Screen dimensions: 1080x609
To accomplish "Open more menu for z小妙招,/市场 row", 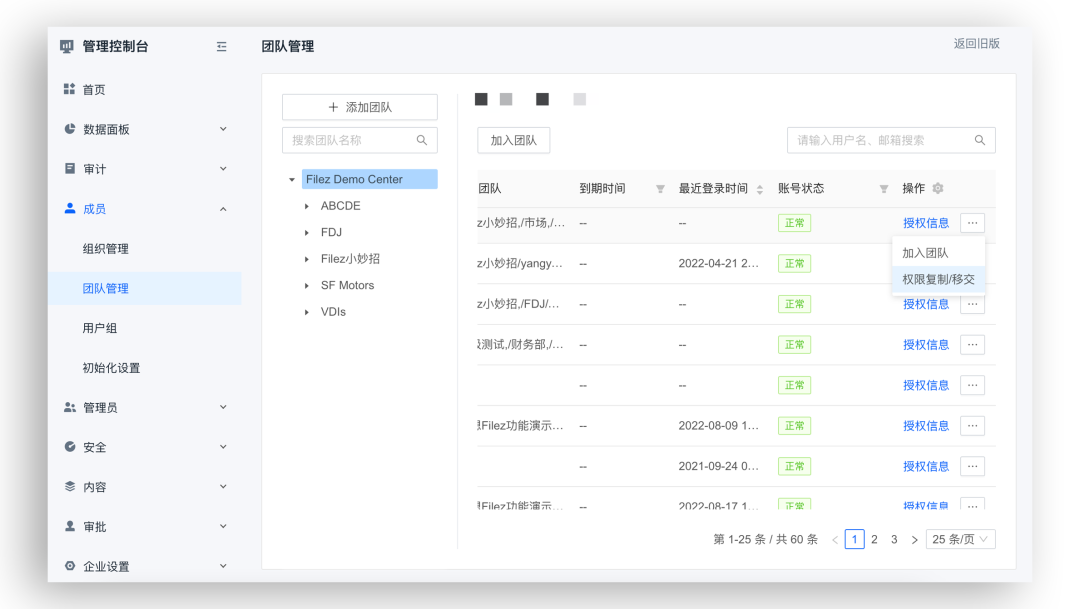I will 972,223.
